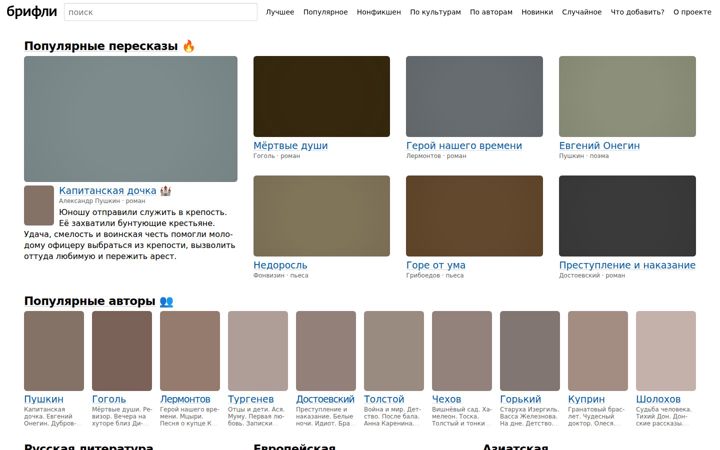Open the Популярное menu item
720x450 pixels.
coord(325,12)
